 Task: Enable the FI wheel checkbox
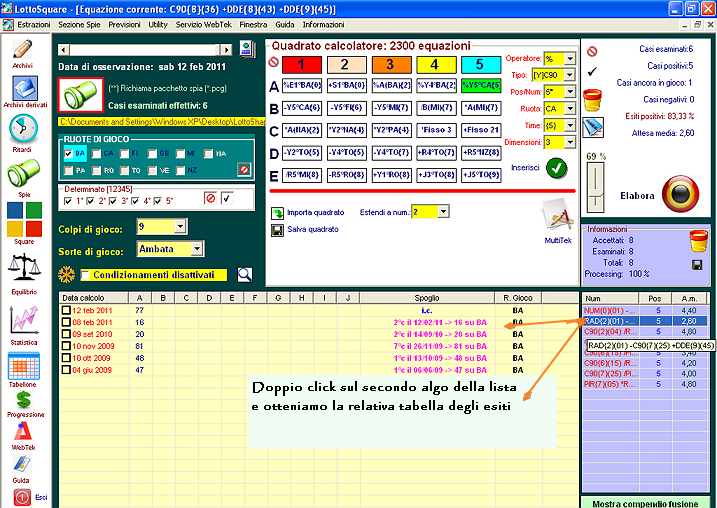[124, 154]
